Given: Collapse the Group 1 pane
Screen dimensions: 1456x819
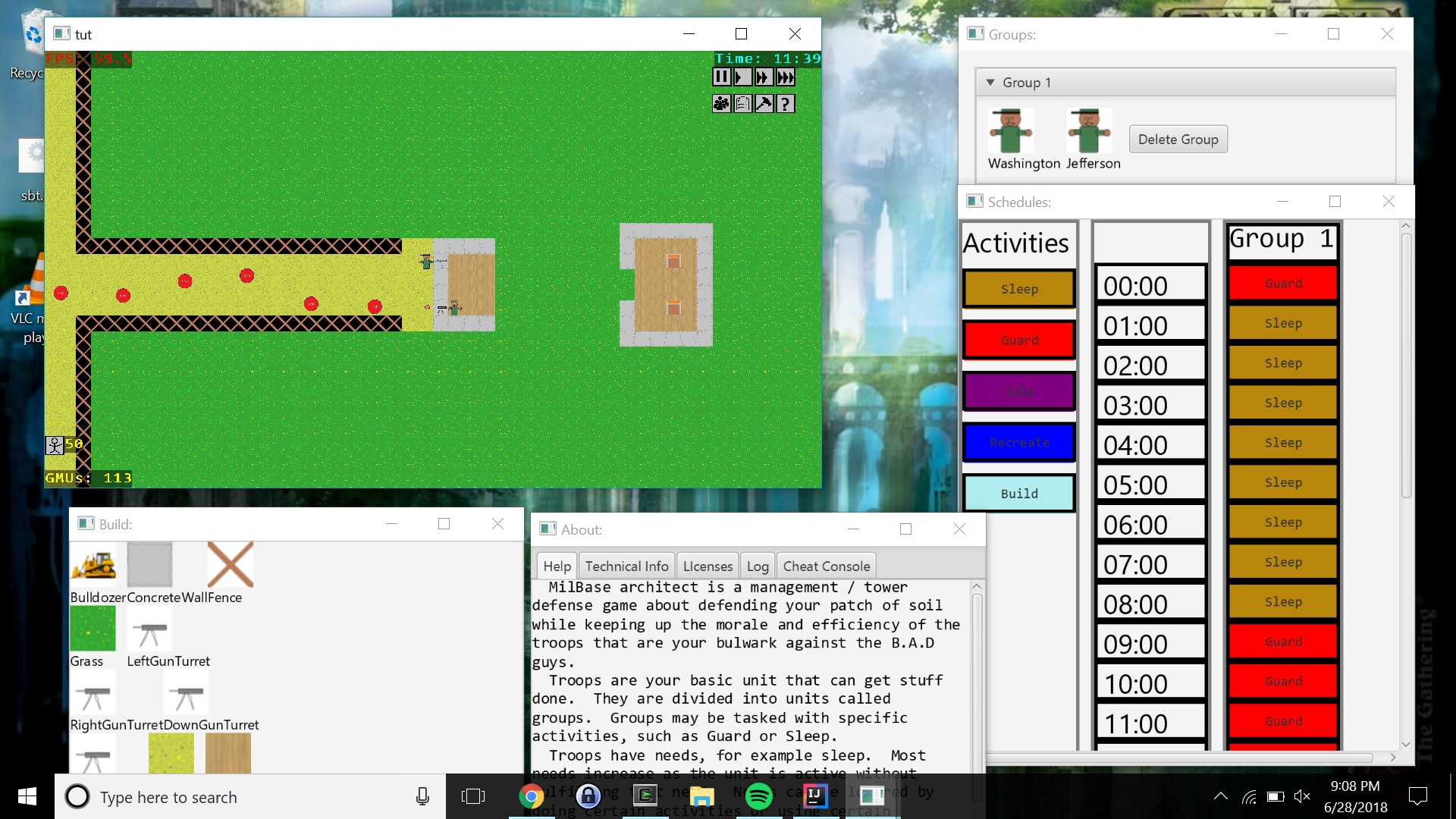Looking at the screenshot, I should (990, 83).
